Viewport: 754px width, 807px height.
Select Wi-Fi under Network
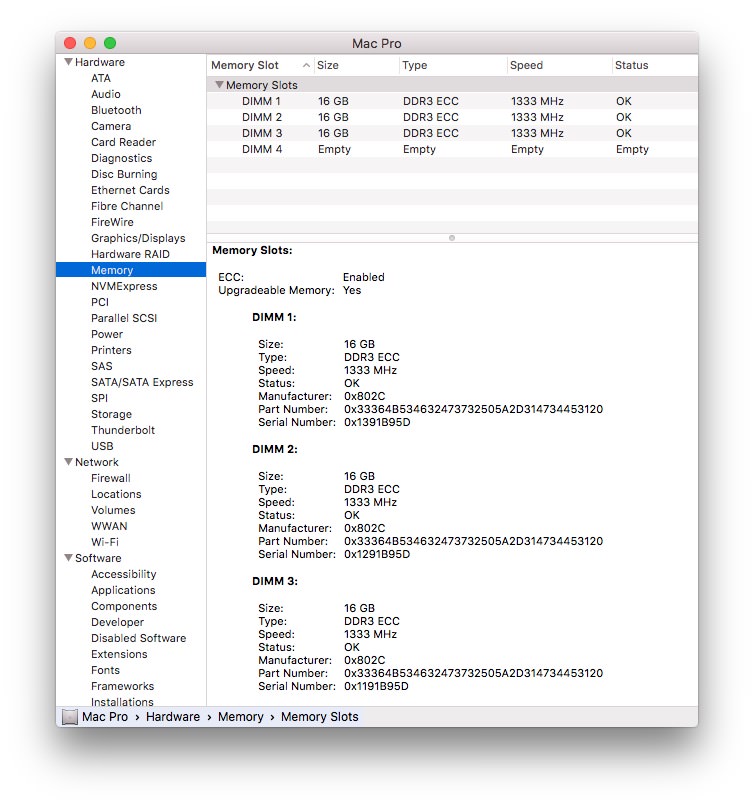pos(104,541)
